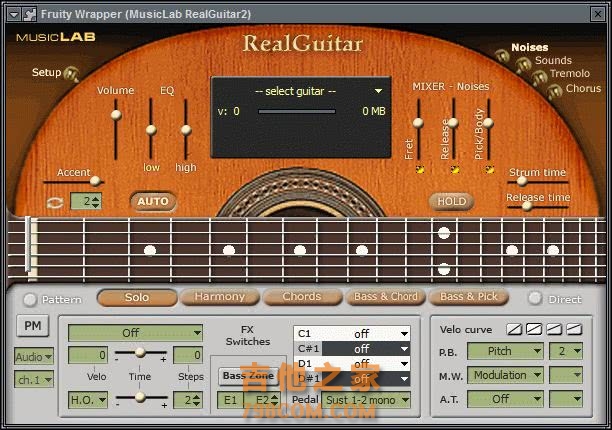Click the E2 bass zone stepper
The image size is (612, 430).
click(x=275, y=400)
